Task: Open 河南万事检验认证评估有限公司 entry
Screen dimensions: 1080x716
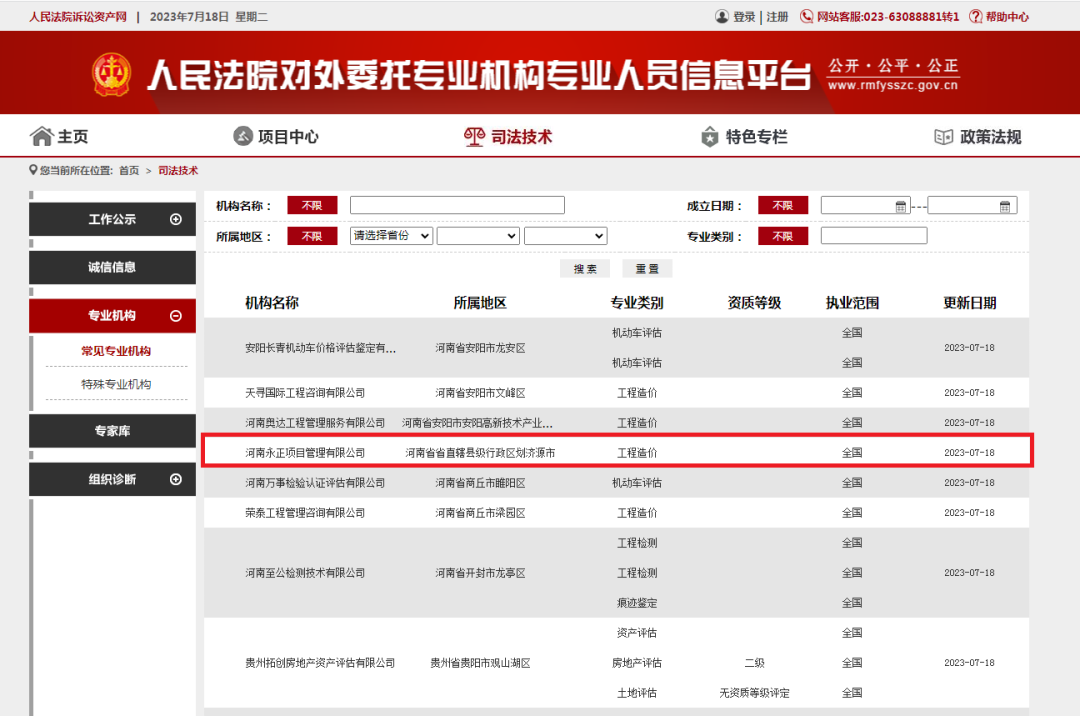Action: [x=315, y=483]
